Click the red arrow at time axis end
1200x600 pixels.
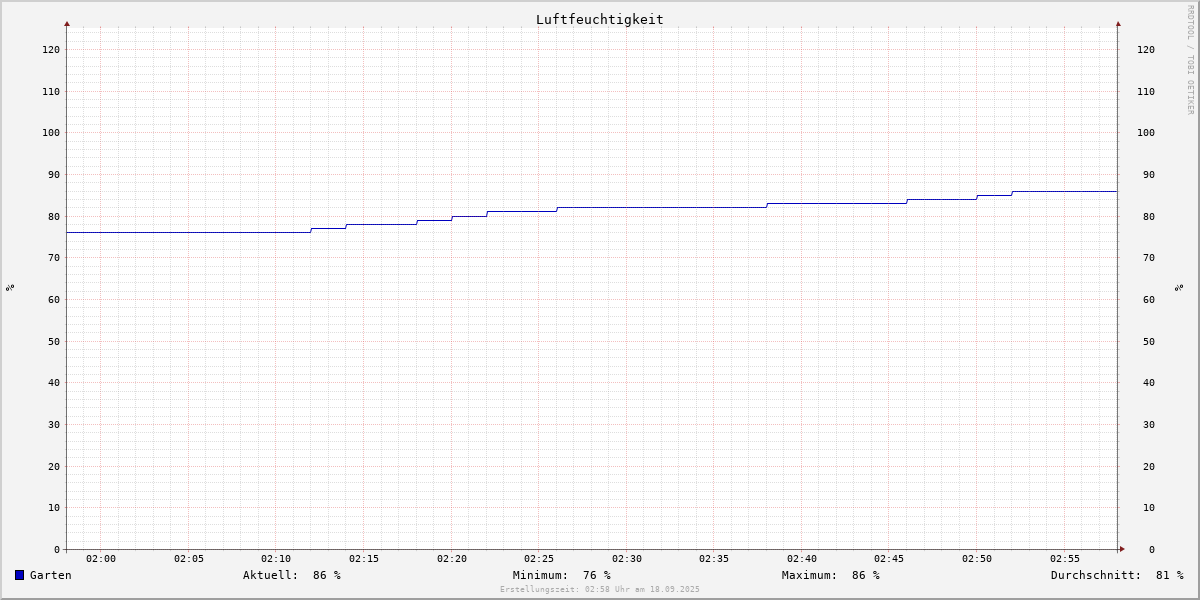pyautogui.click(x=1122, y=549)
